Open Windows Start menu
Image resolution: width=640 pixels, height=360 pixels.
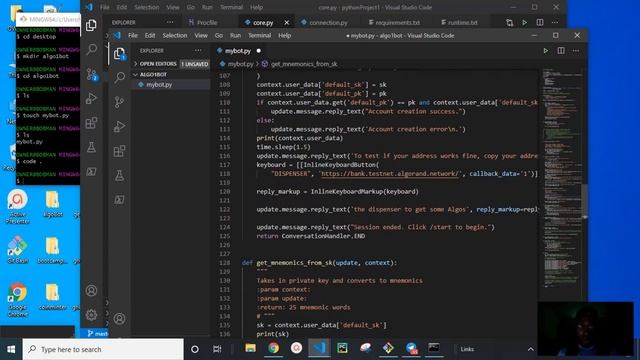(x=11, y=349)
